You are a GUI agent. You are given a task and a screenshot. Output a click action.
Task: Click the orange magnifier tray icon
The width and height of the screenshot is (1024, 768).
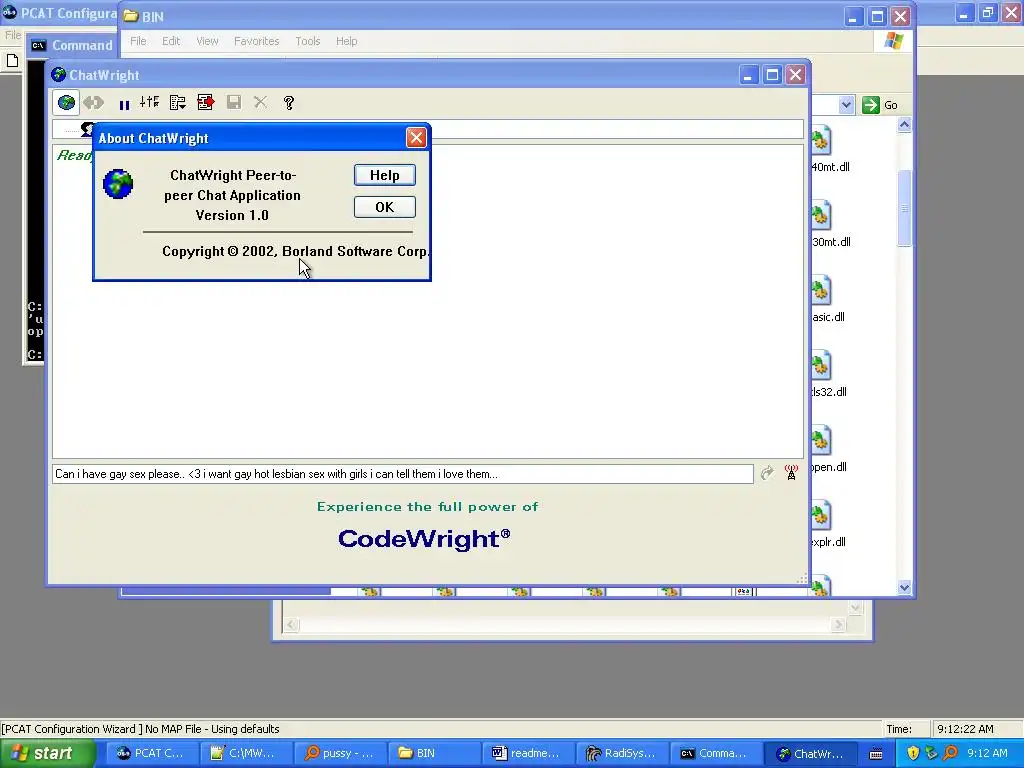click(x=950, y=754)
